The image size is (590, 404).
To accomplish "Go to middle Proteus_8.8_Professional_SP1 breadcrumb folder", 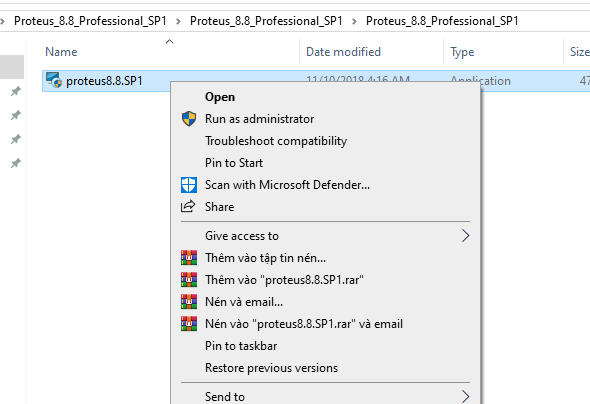I will point(266,21).
